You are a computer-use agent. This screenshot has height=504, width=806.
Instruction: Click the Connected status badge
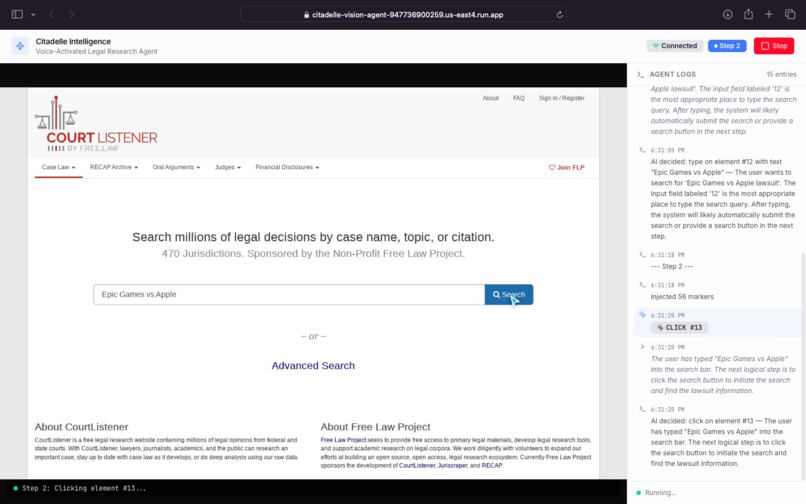tap(675, 46)
